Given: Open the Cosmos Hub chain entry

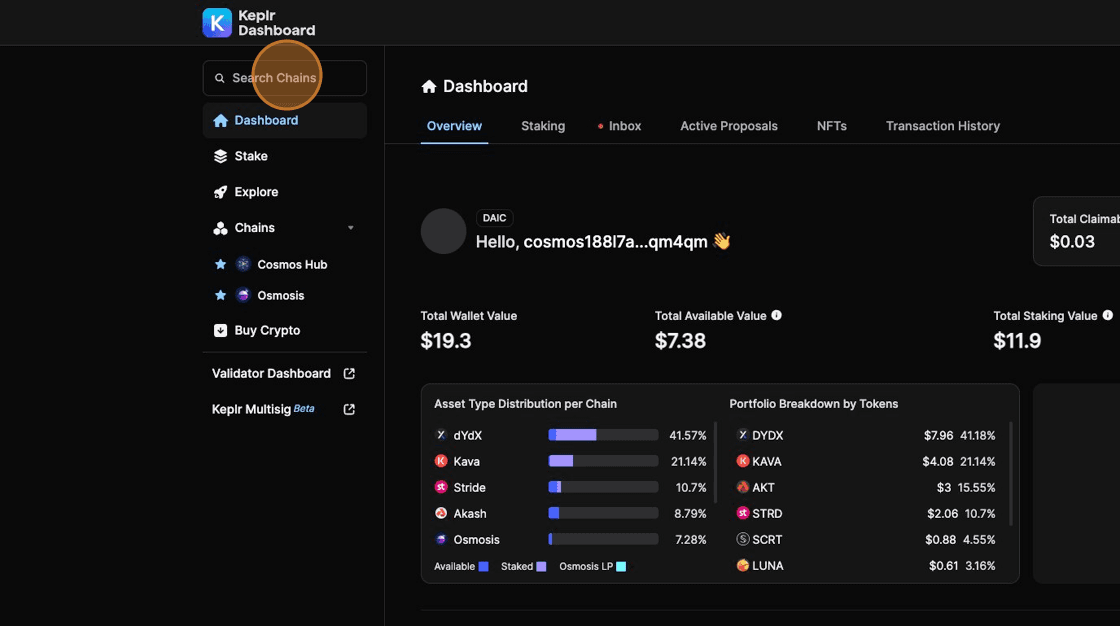Looking at the screenshot, I should [x=292, y=265].
